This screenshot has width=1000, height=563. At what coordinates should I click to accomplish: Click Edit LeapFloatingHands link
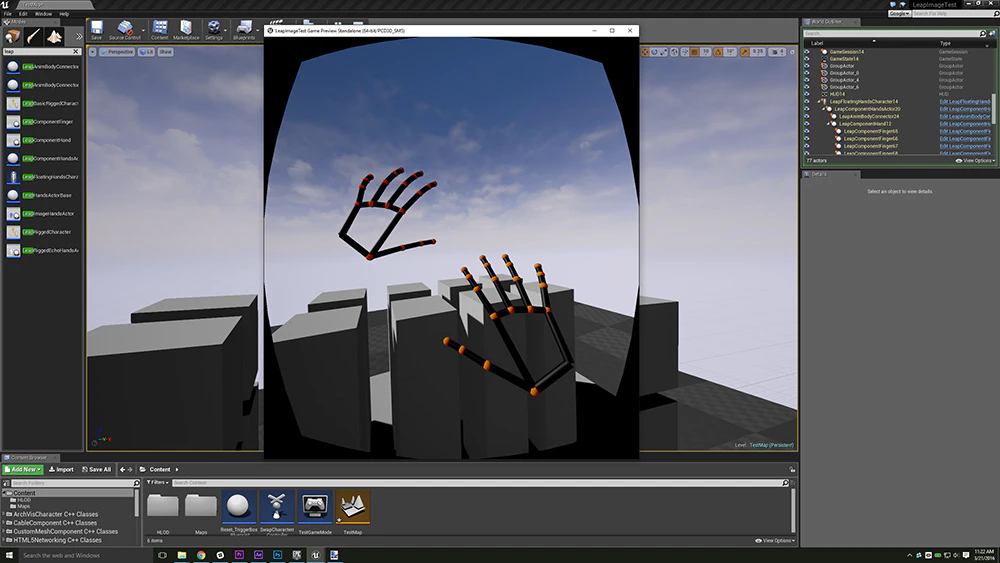965,101
